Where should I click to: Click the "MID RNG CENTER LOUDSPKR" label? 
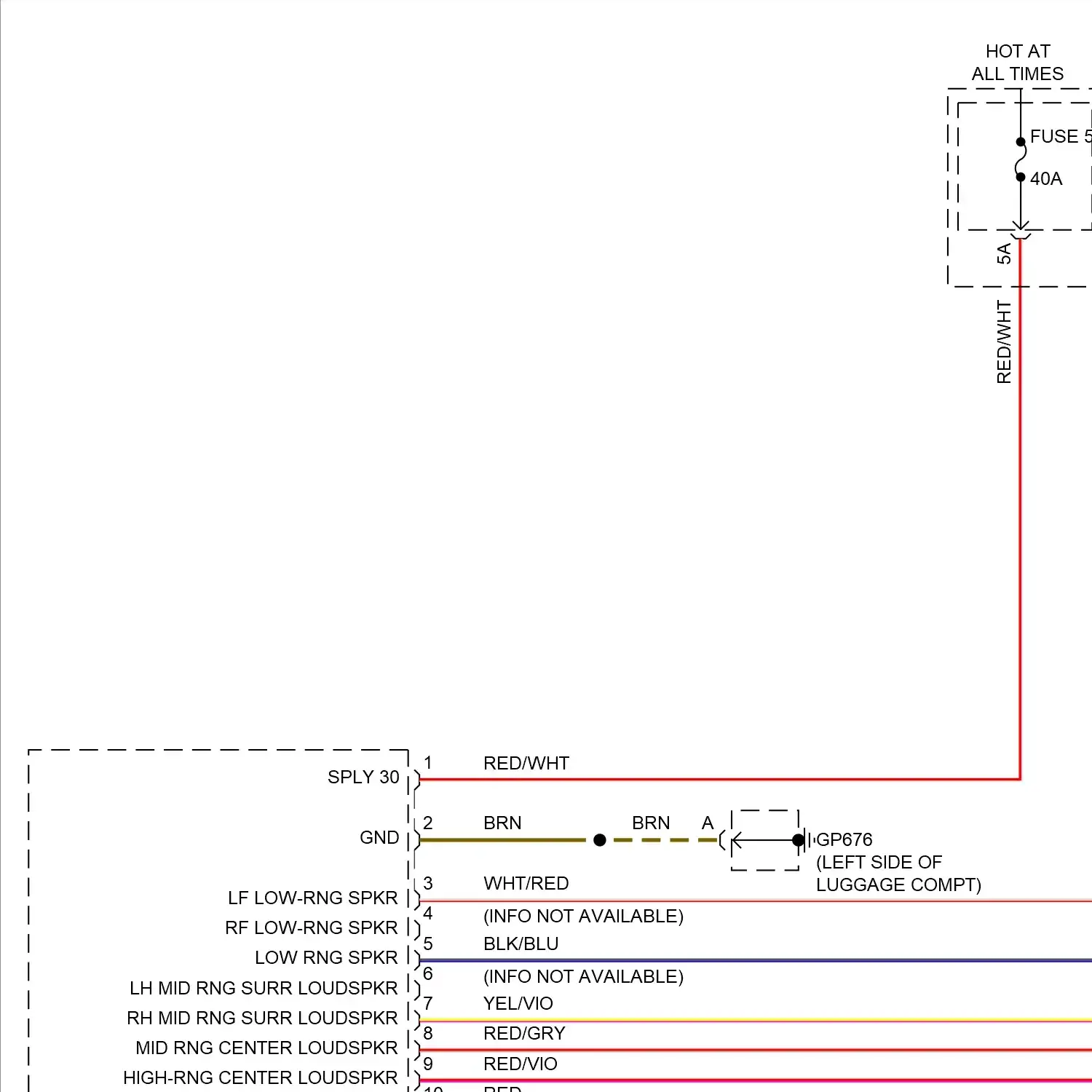tap(266, 1048)
